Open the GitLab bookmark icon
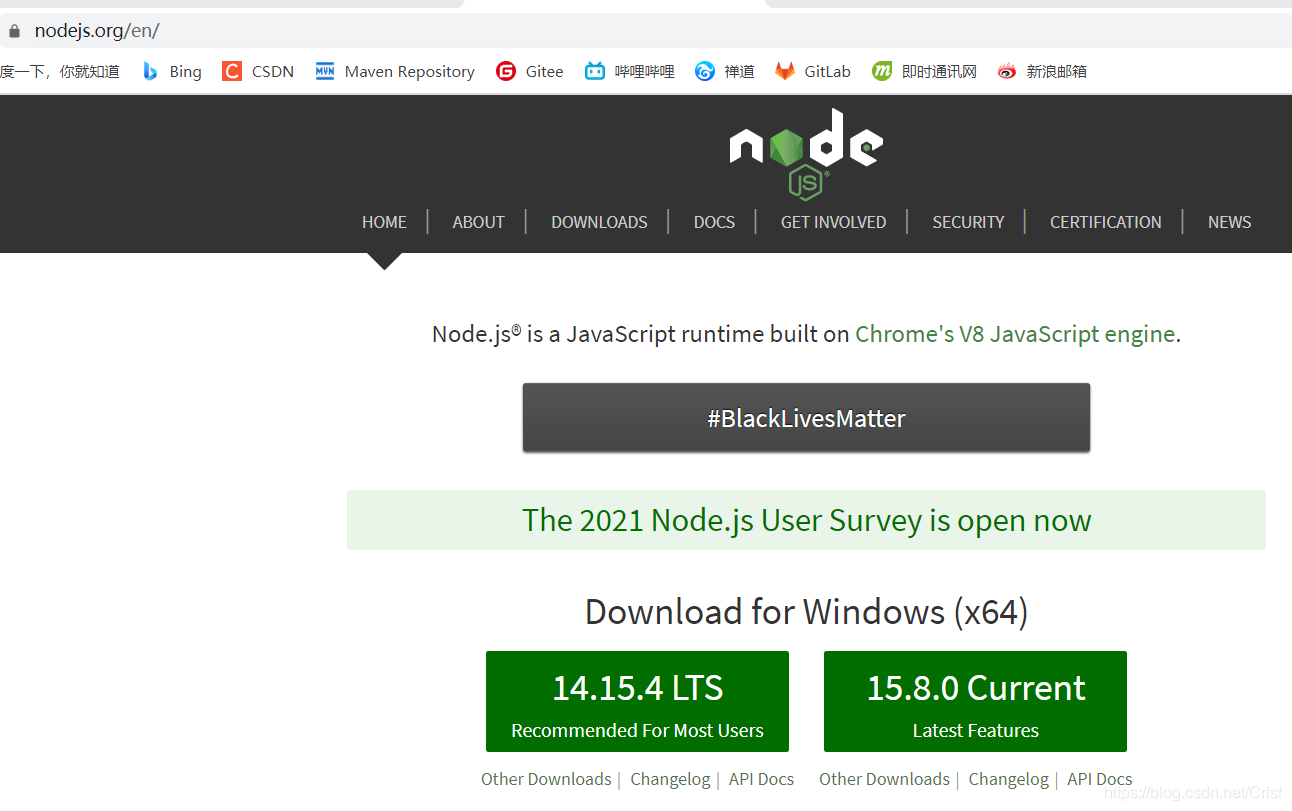 pos(785,71)
